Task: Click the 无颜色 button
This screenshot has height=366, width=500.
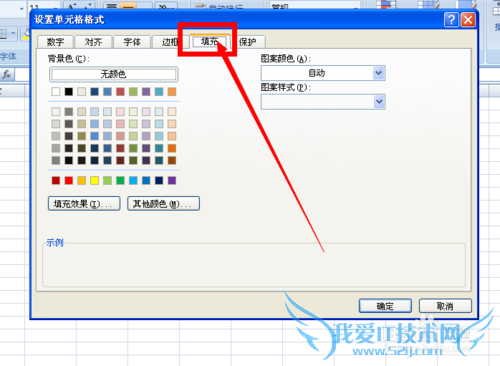Action: pyautogui.click(x=114, y=74)
